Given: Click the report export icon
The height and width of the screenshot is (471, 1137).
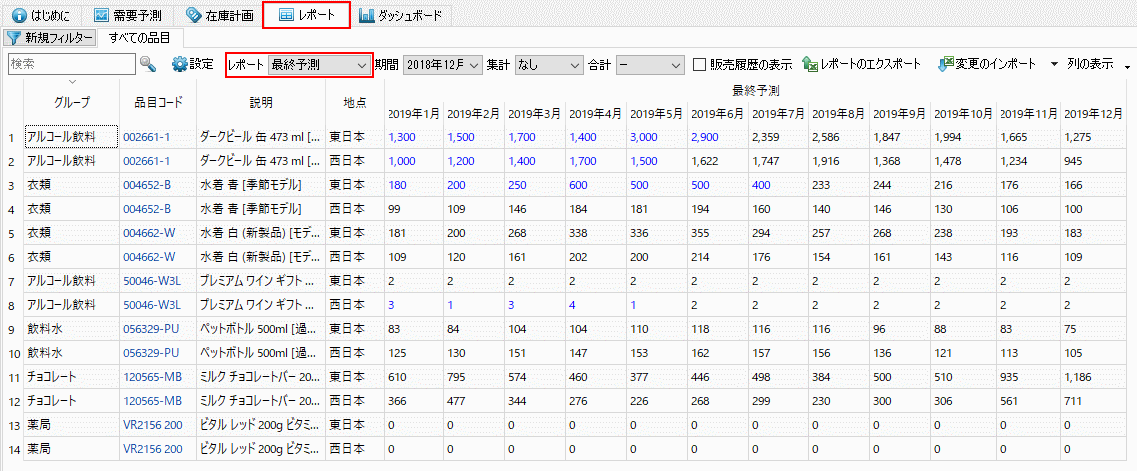Looking at the screenshot, I should [x=810, y=64].
